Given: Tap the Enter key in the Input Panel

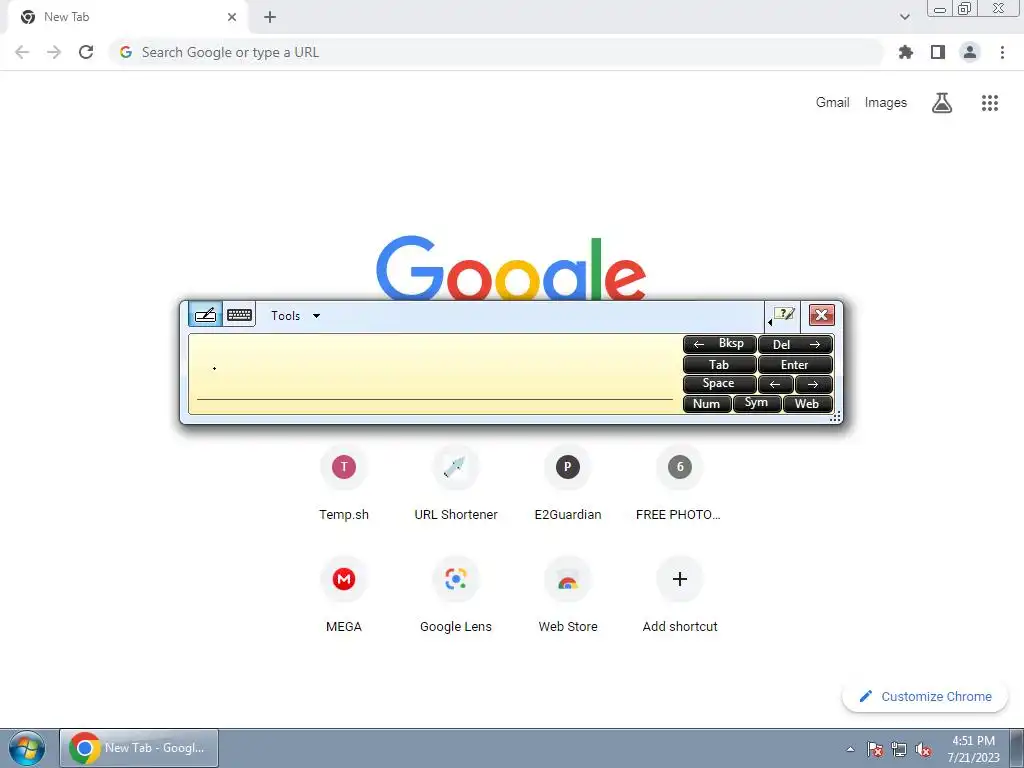Looking at the screenshot, I should (795, 364).
